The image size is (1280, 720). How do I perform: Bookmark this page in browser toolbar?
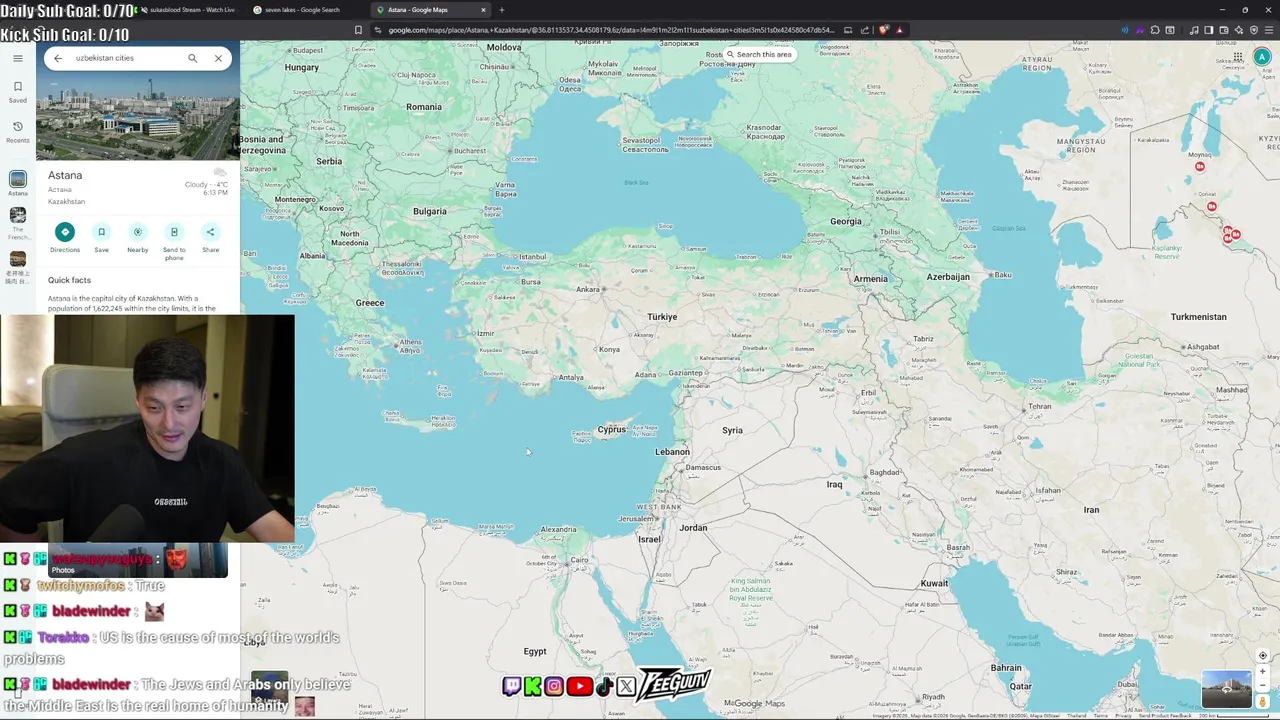click(x=358, y=30)
